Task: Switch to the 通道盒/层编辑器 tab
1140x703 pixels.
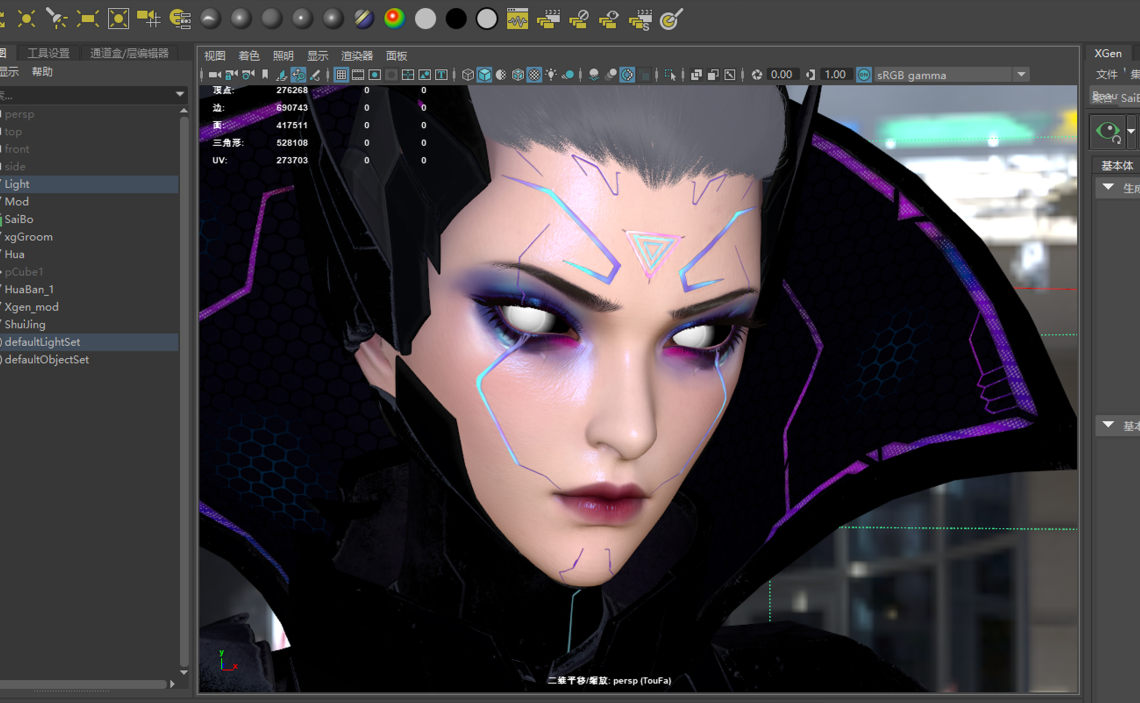Action: pos(129,53)
